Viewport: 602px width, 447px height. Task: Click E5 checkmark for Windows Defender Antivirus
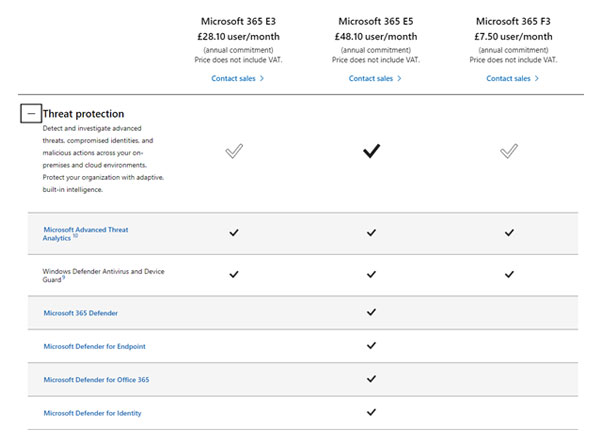coord(371,275)
